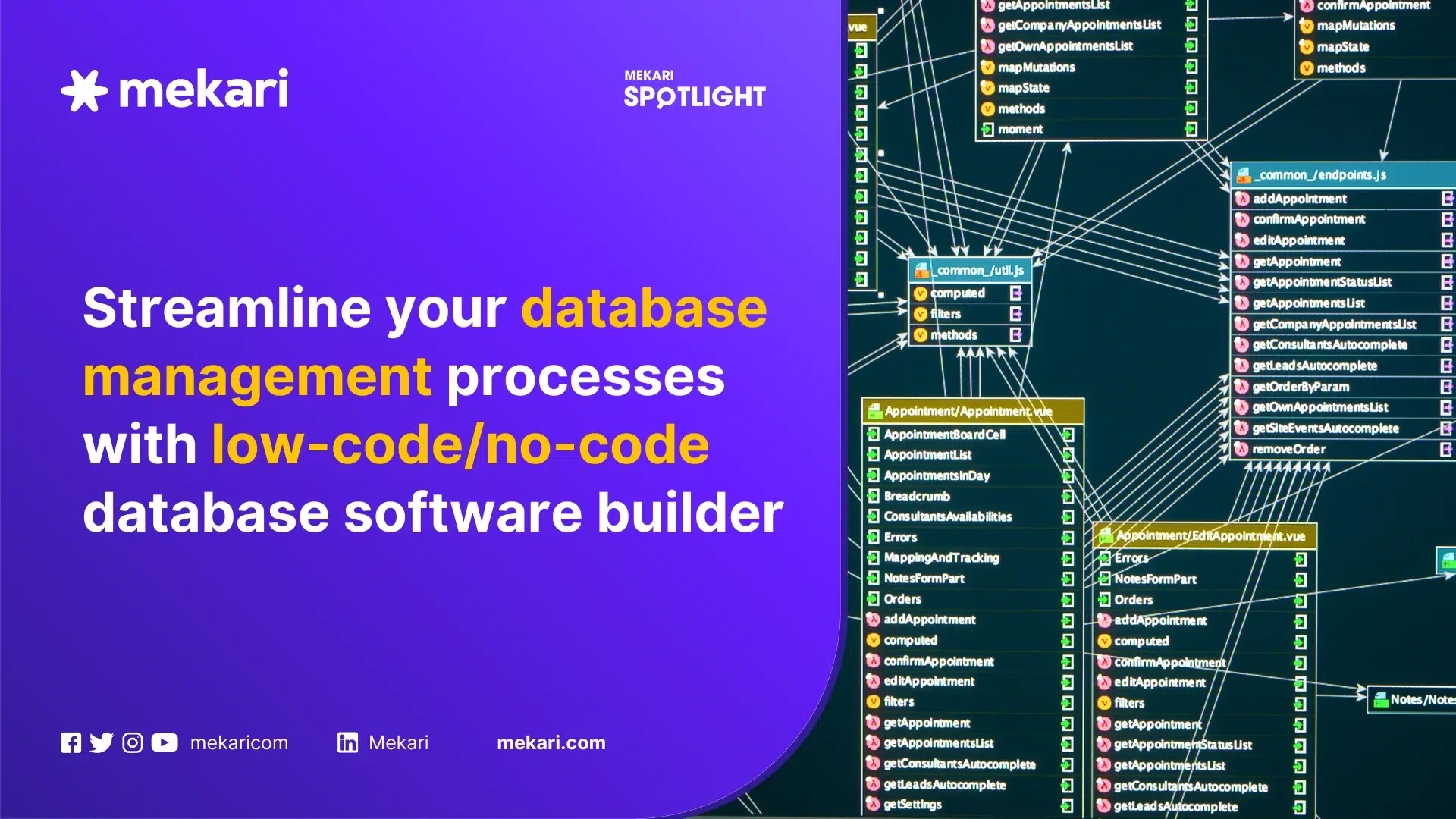The width and height of the screenshot is (1456, 819).
Task: Click the arrow icon beside getOrderByParam
Action: [1446, 387]
